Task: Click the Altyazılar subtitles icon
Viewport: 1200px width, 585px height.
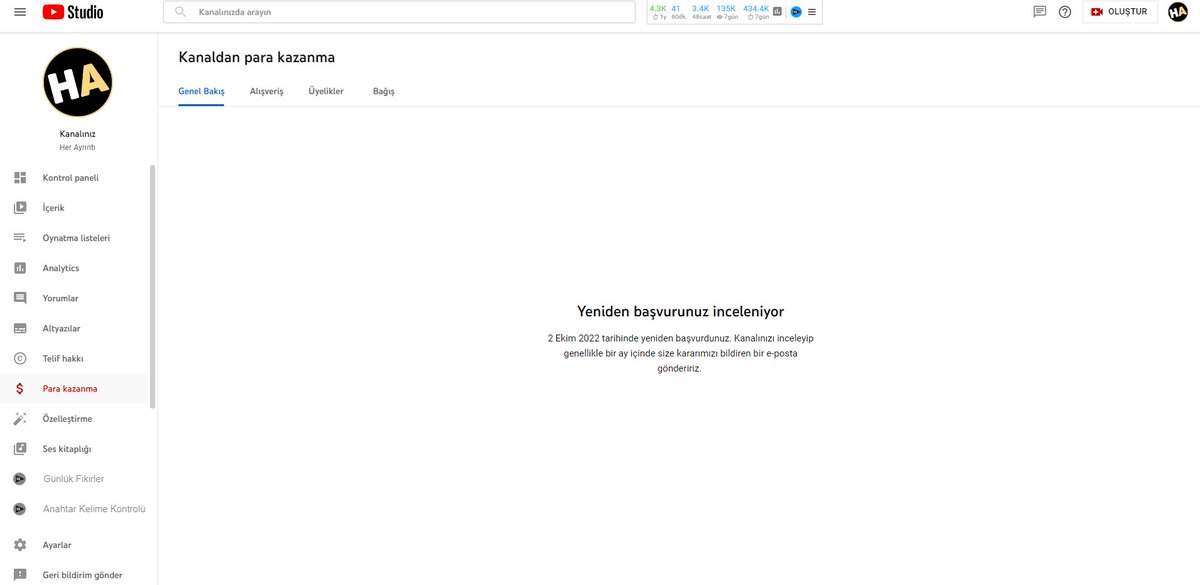Action: click(x=20, y=328)
